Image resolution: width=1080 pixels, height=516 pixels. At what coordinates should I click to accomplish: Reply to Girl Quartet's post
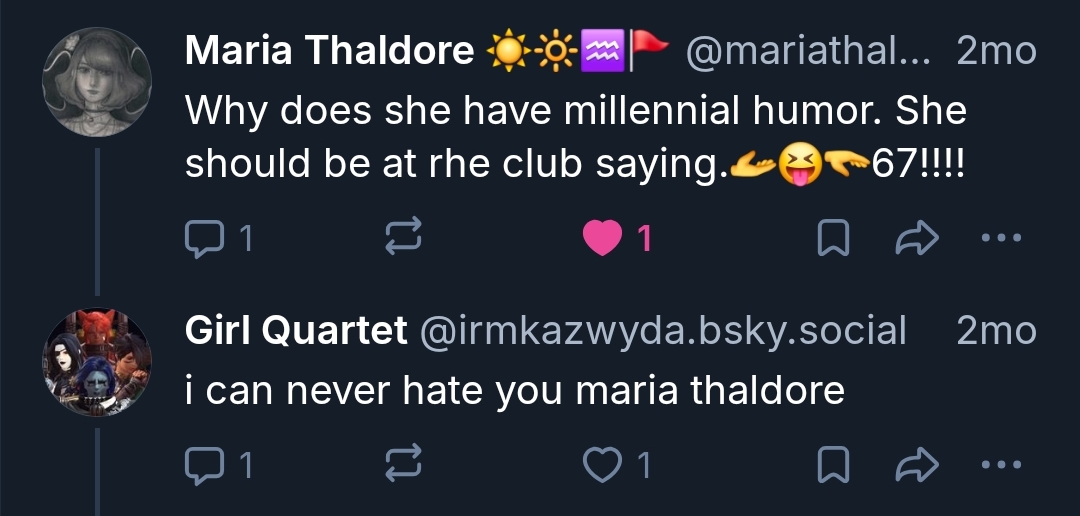(205, 463)
